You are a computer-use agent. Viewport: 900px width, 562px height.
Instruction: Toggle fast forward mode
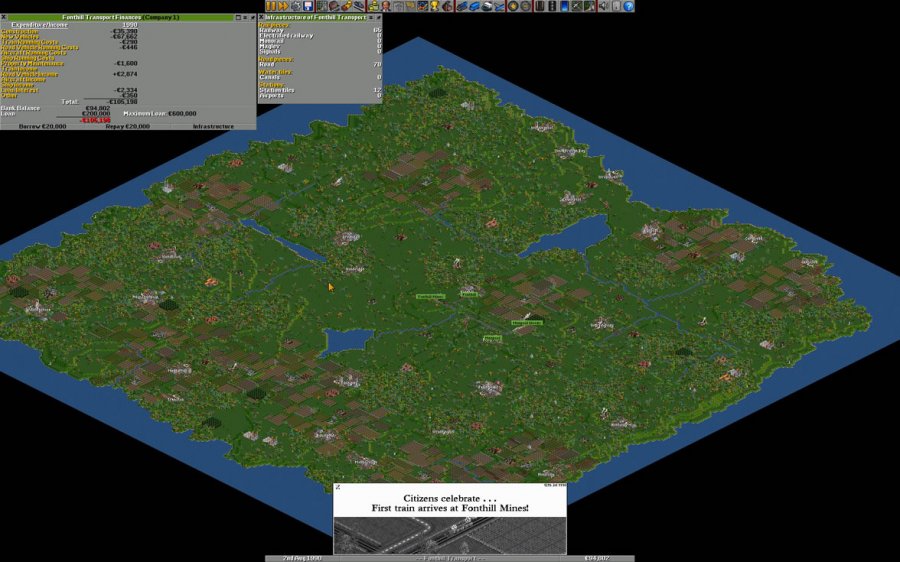coord(283,6)
